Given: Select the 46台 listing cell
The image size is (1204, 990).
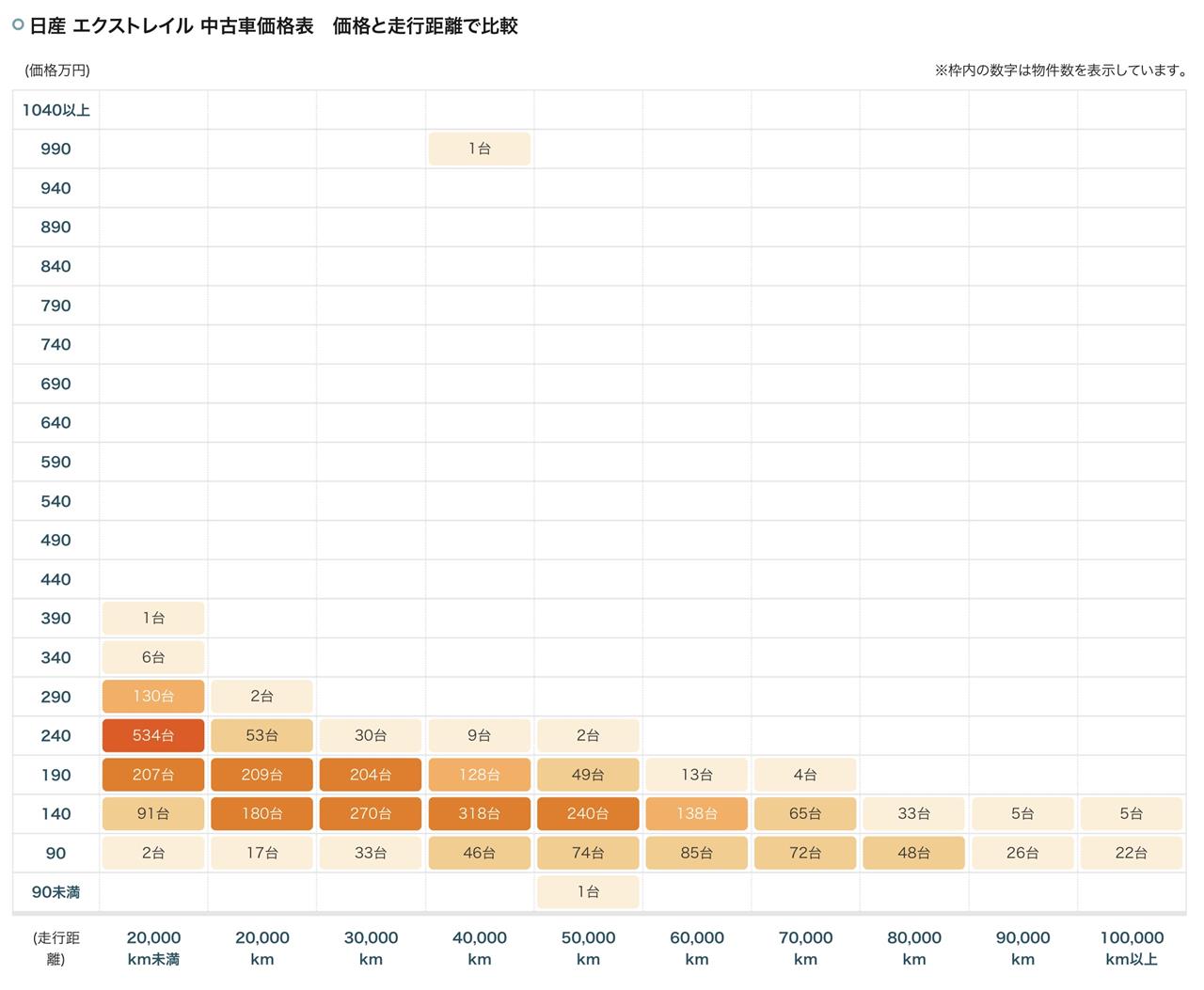Looking at the screenshot, I should (480, 853).
